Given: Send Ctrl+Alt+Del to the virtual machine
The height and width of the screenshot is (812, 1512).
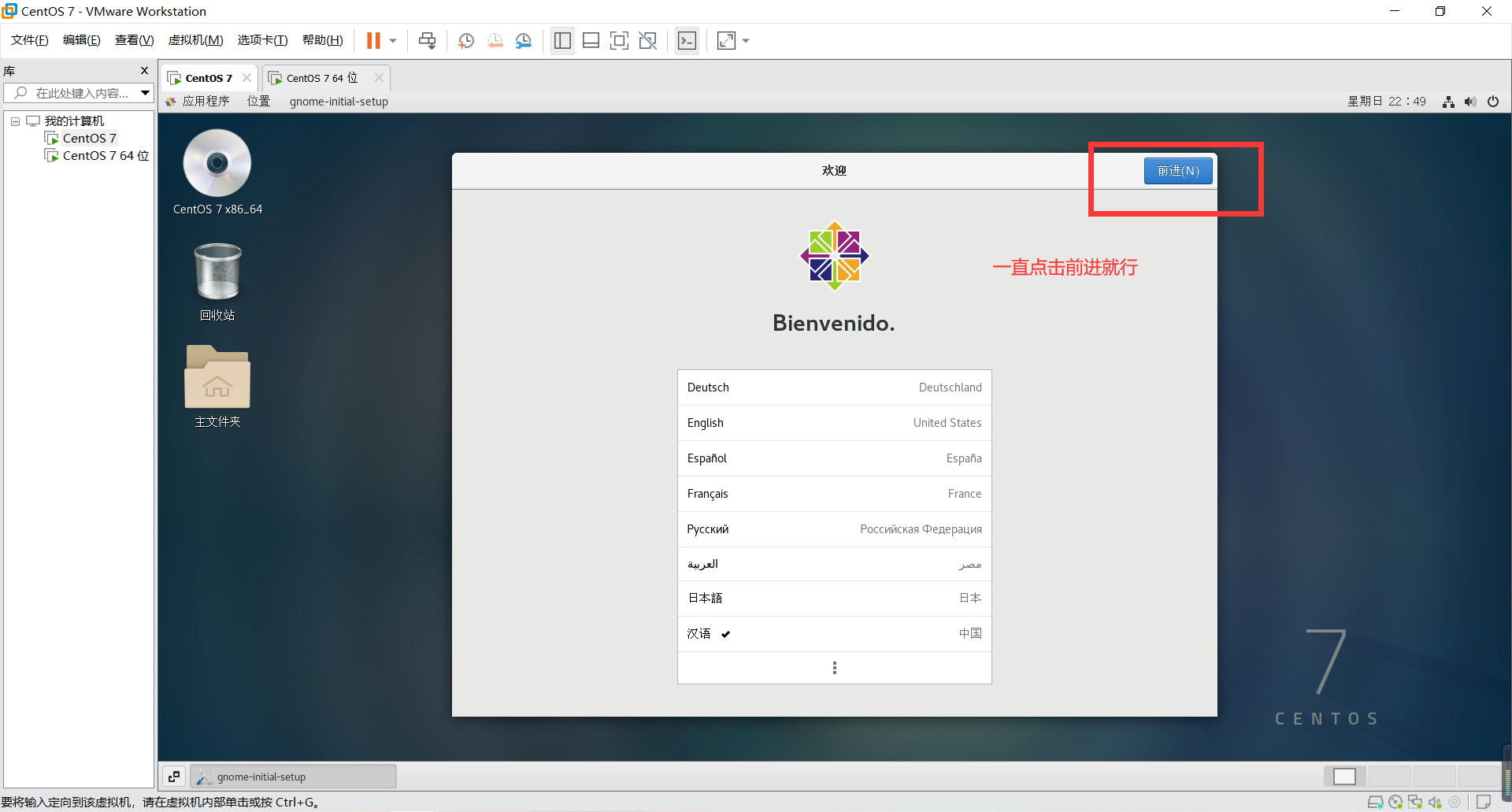Looking at the screenshot, I should pyautogui.click(x=427, y=41).
